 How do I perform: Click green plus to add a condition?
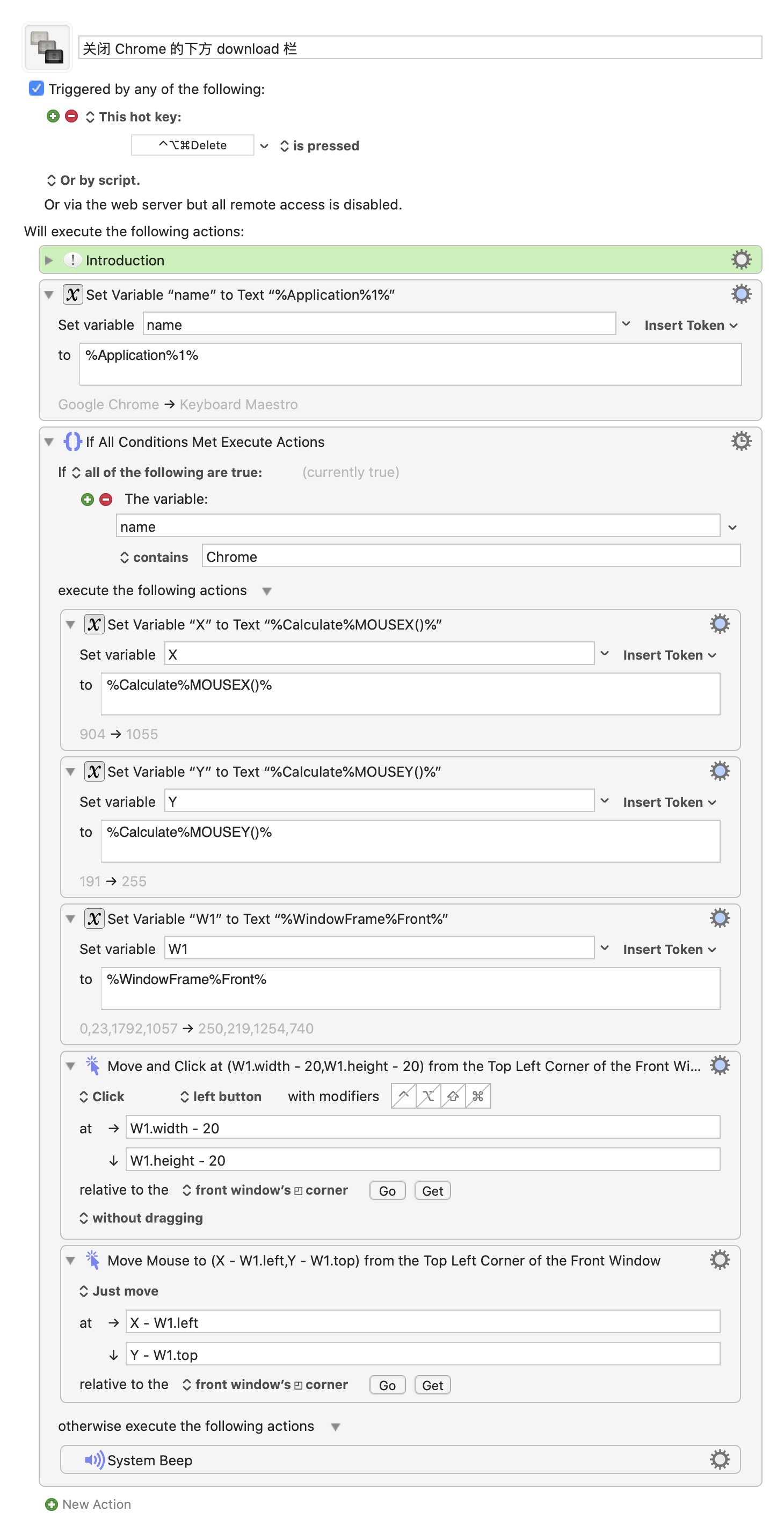pos(88,498)
